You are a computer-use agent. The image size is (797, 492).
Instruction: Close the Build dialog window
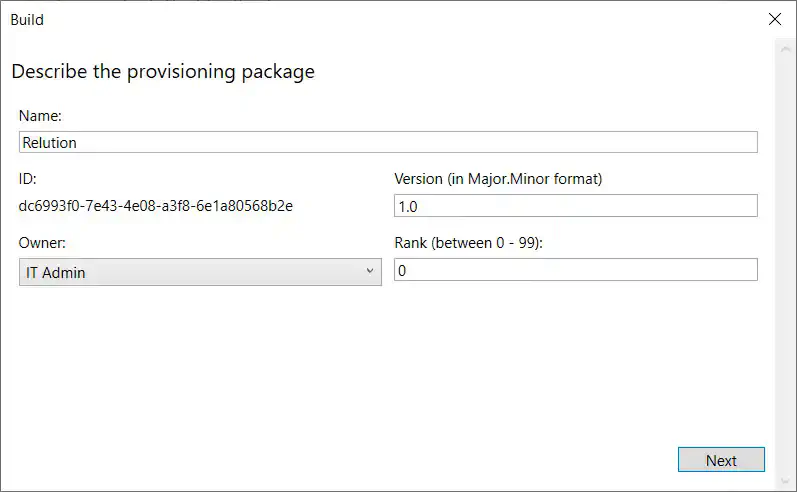point(774,19)
